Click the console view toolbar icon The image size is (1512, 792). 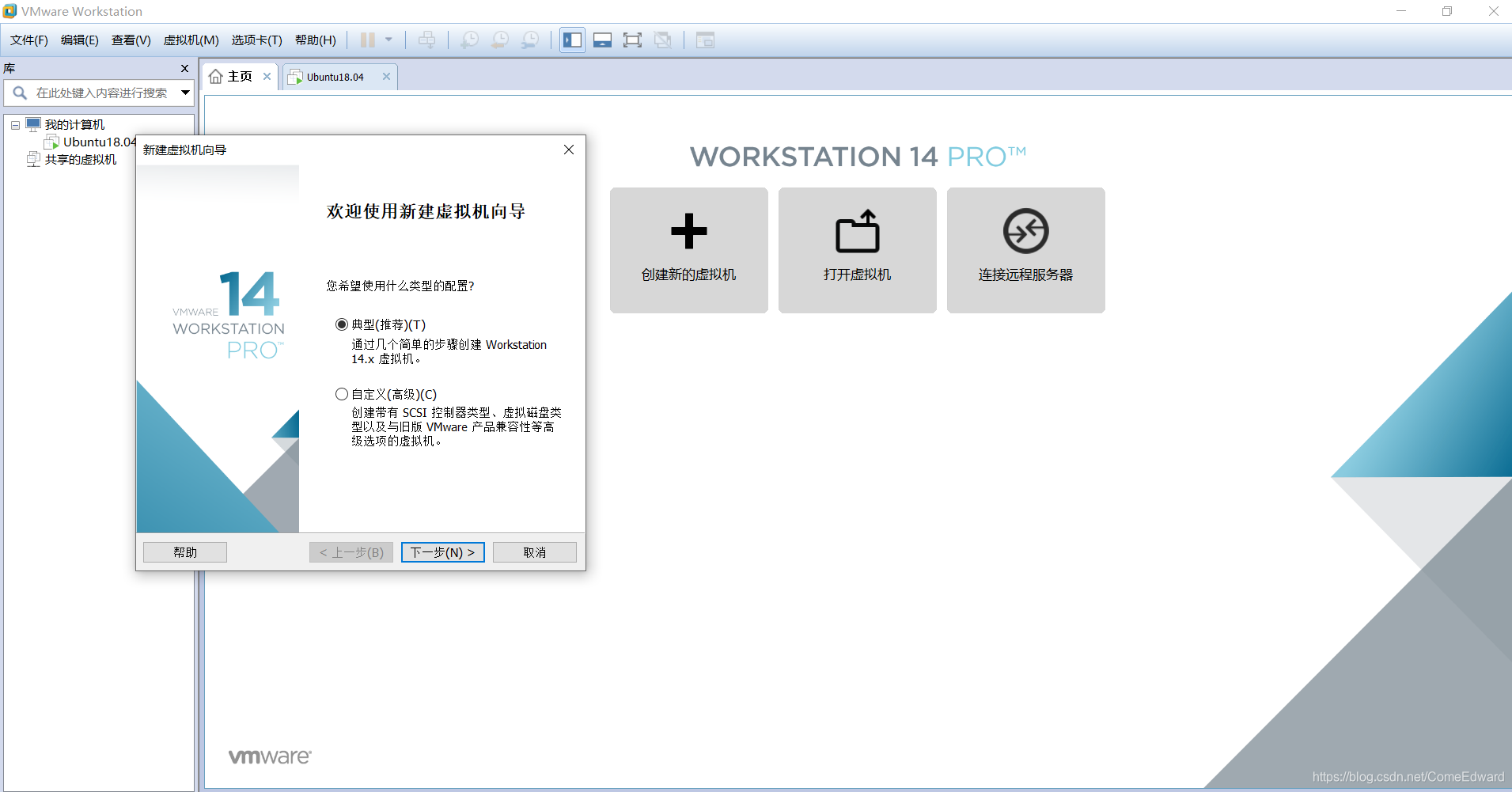[705, 40]
